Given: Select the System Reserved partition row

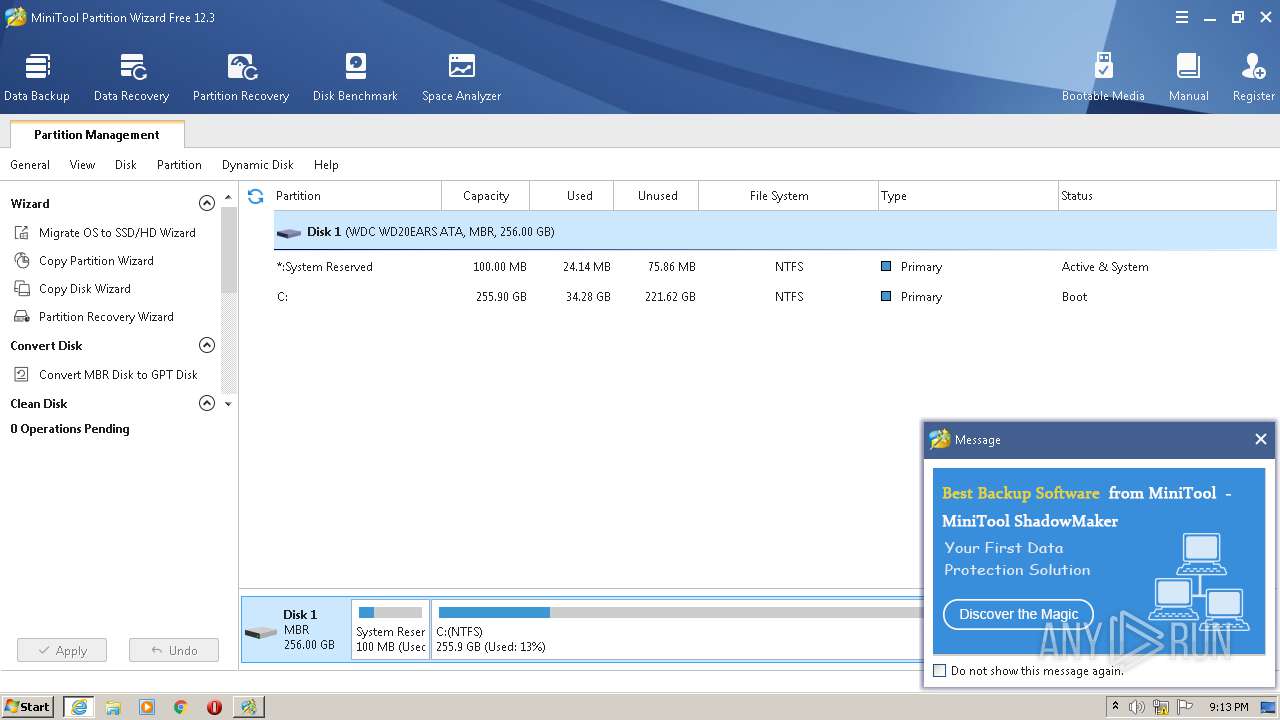Looking at the screenshot, I should [775, 267].
